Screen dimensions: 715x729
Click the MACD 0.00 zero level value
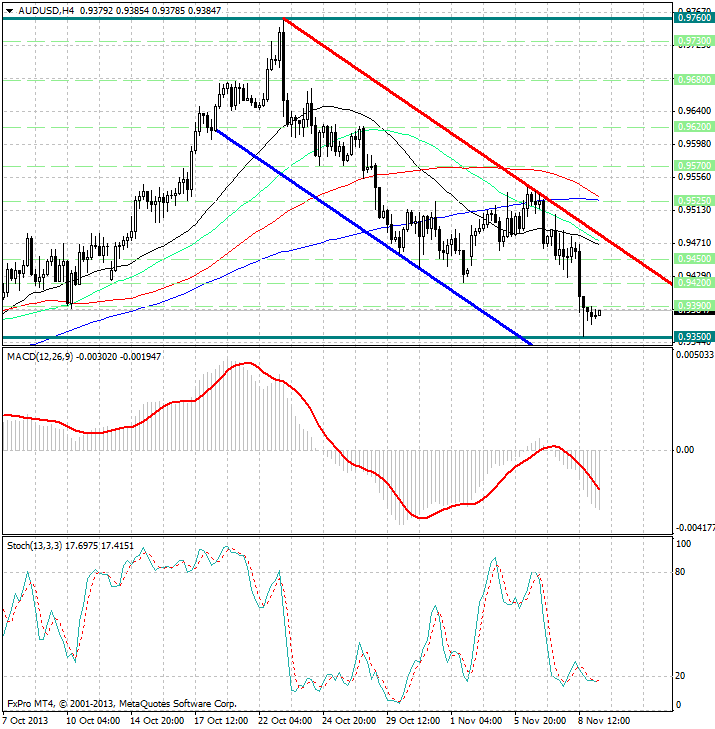[x=685, y=450]
